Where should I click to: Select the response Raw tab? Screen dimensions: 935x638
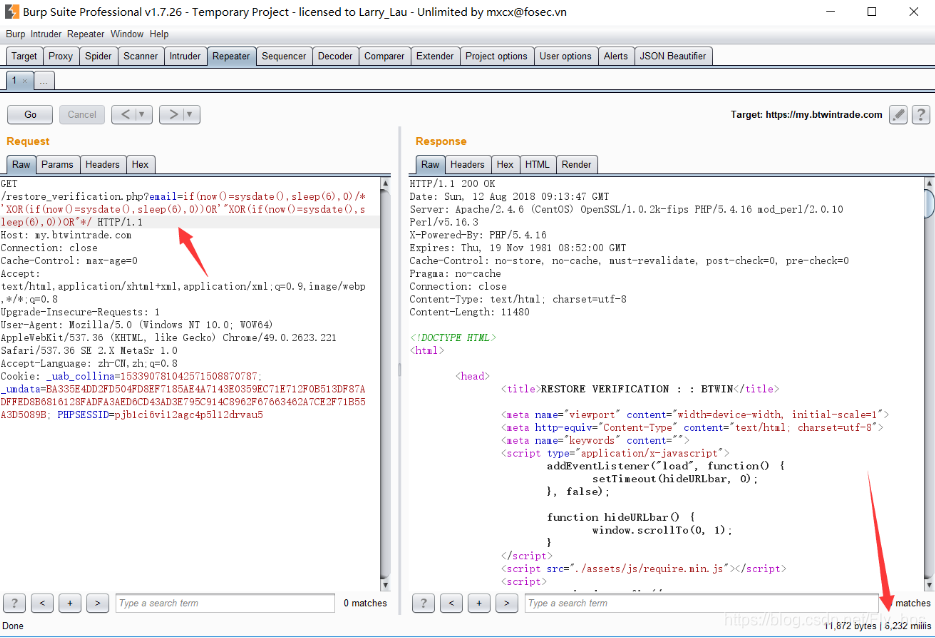tap(430, 165)
